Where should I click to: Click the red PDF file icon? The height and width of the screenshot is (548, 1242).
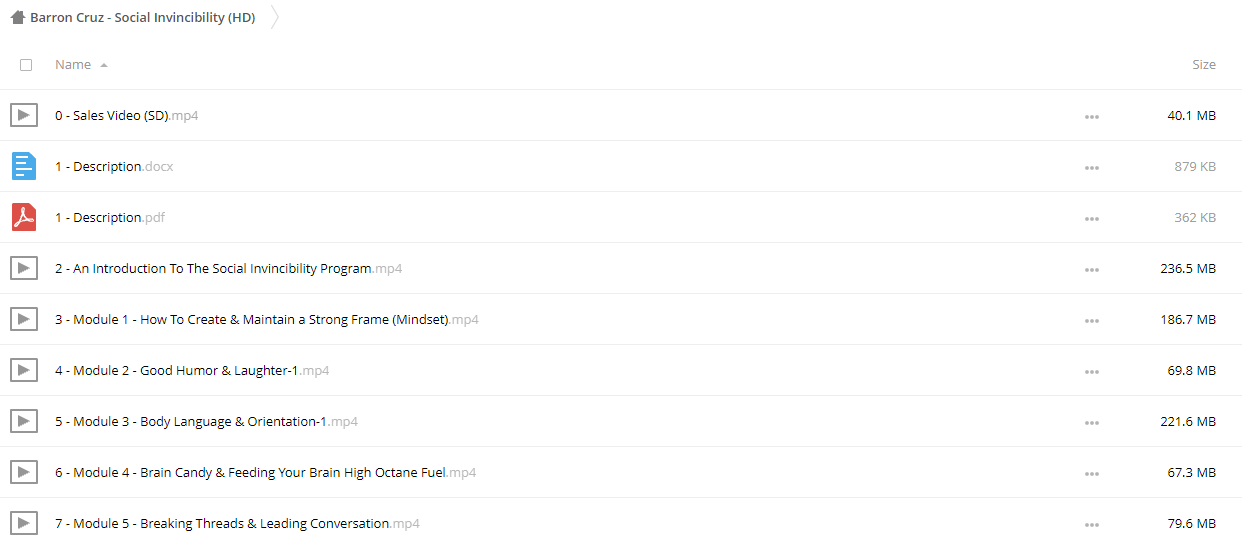(24, 217)
